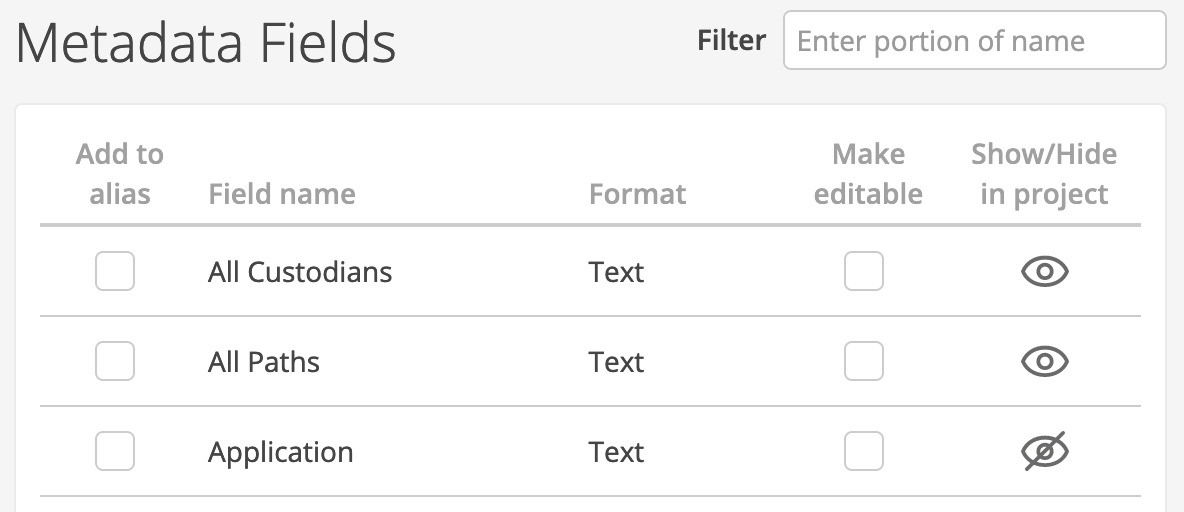The height and width of the screenshot is (512, 1184).
Task: Click the Metadata Fields page heading
Action: coord(205,43)
